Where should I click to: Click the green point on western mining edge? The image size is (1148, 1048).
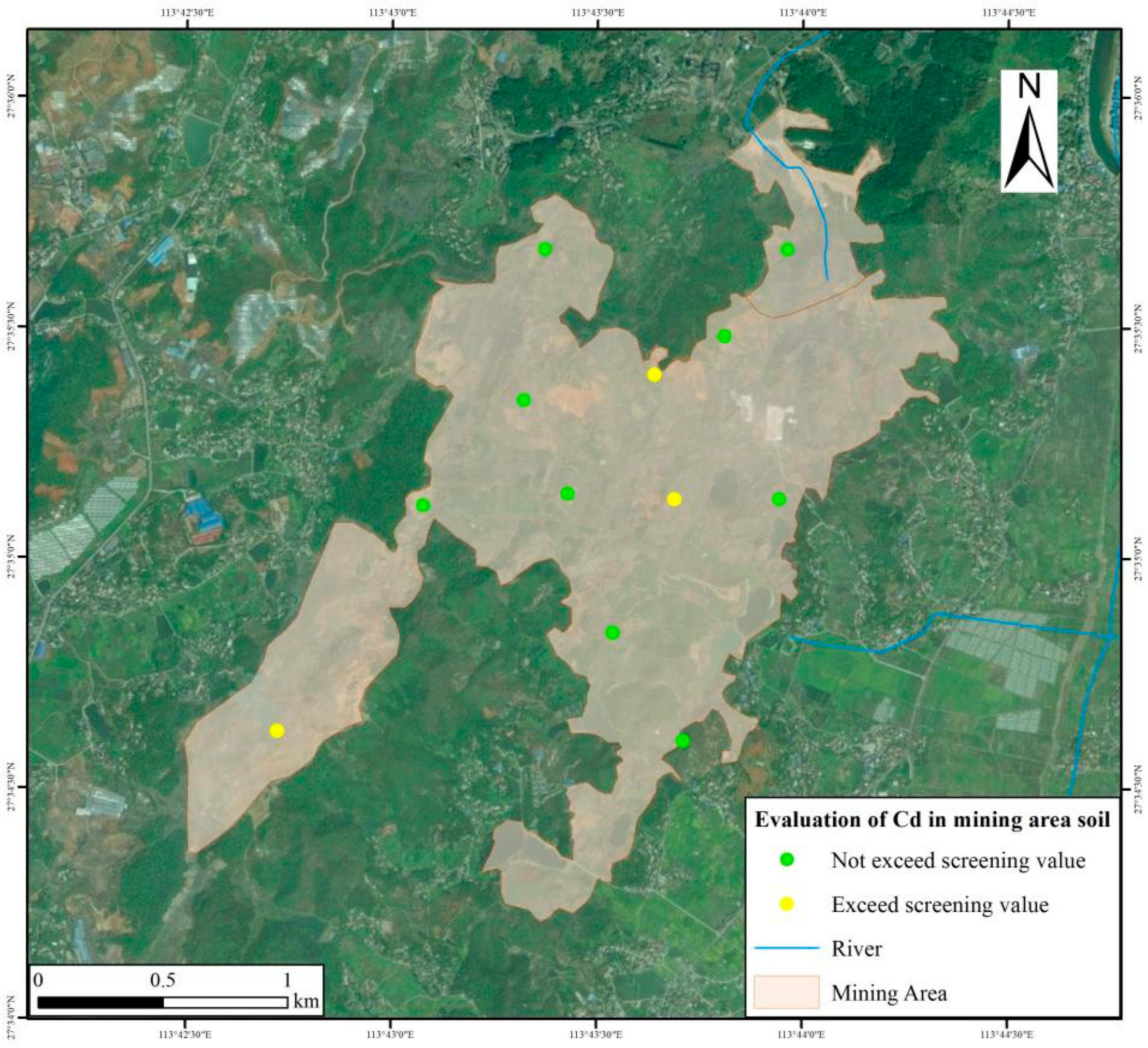423,505
